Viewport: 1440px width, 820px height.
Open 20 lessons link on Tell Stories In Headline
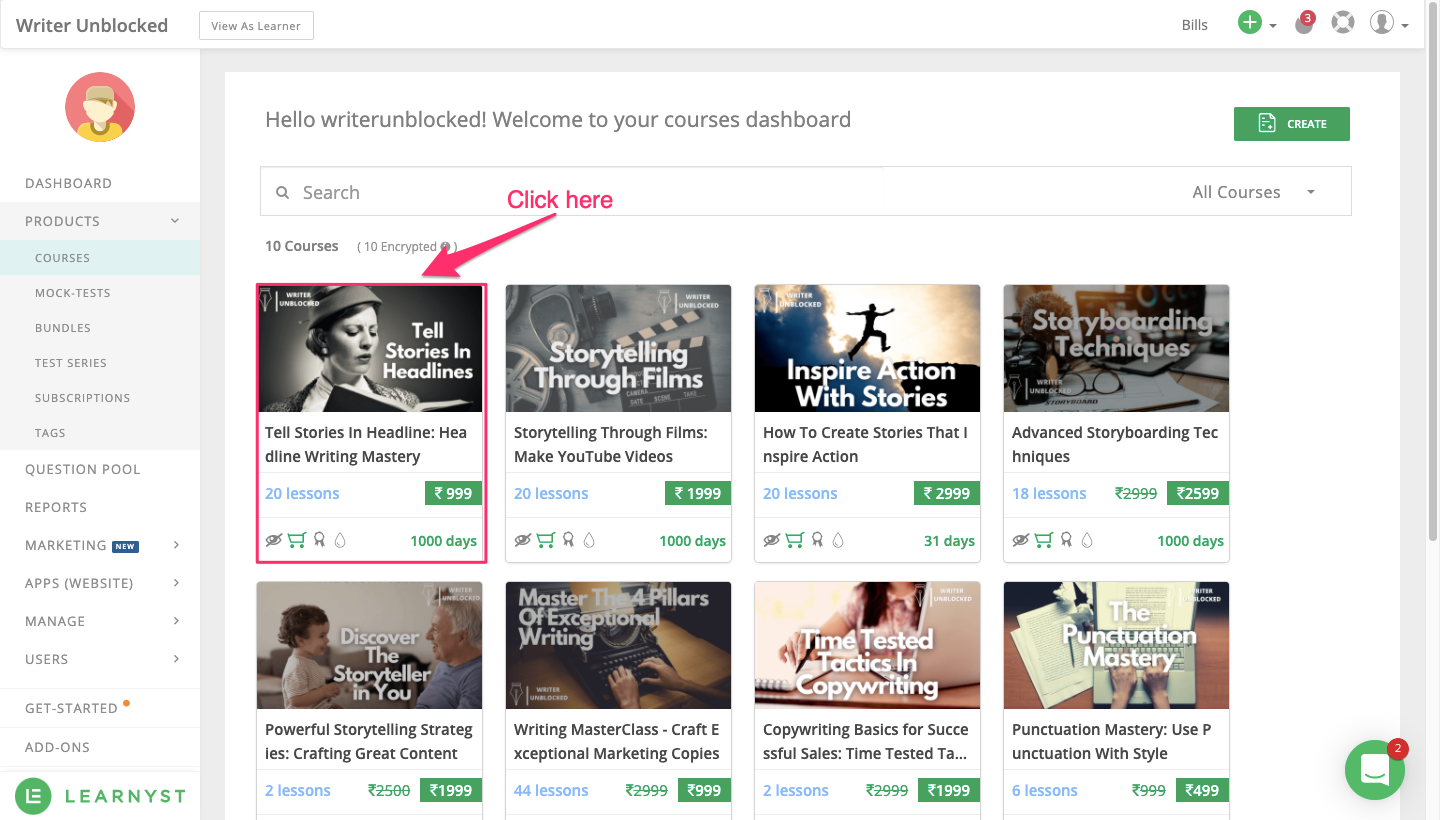click(x=302, y=493)
